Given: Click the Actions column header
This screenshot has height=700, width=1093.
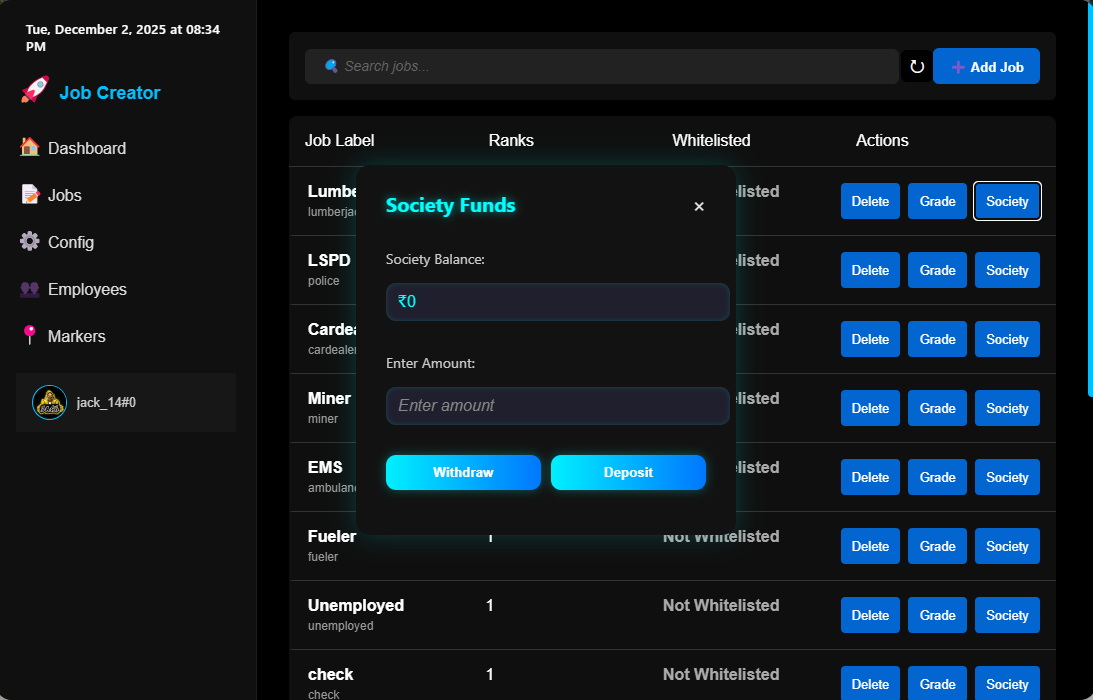Looking at the screenshot, I should [x=882, y=140].
